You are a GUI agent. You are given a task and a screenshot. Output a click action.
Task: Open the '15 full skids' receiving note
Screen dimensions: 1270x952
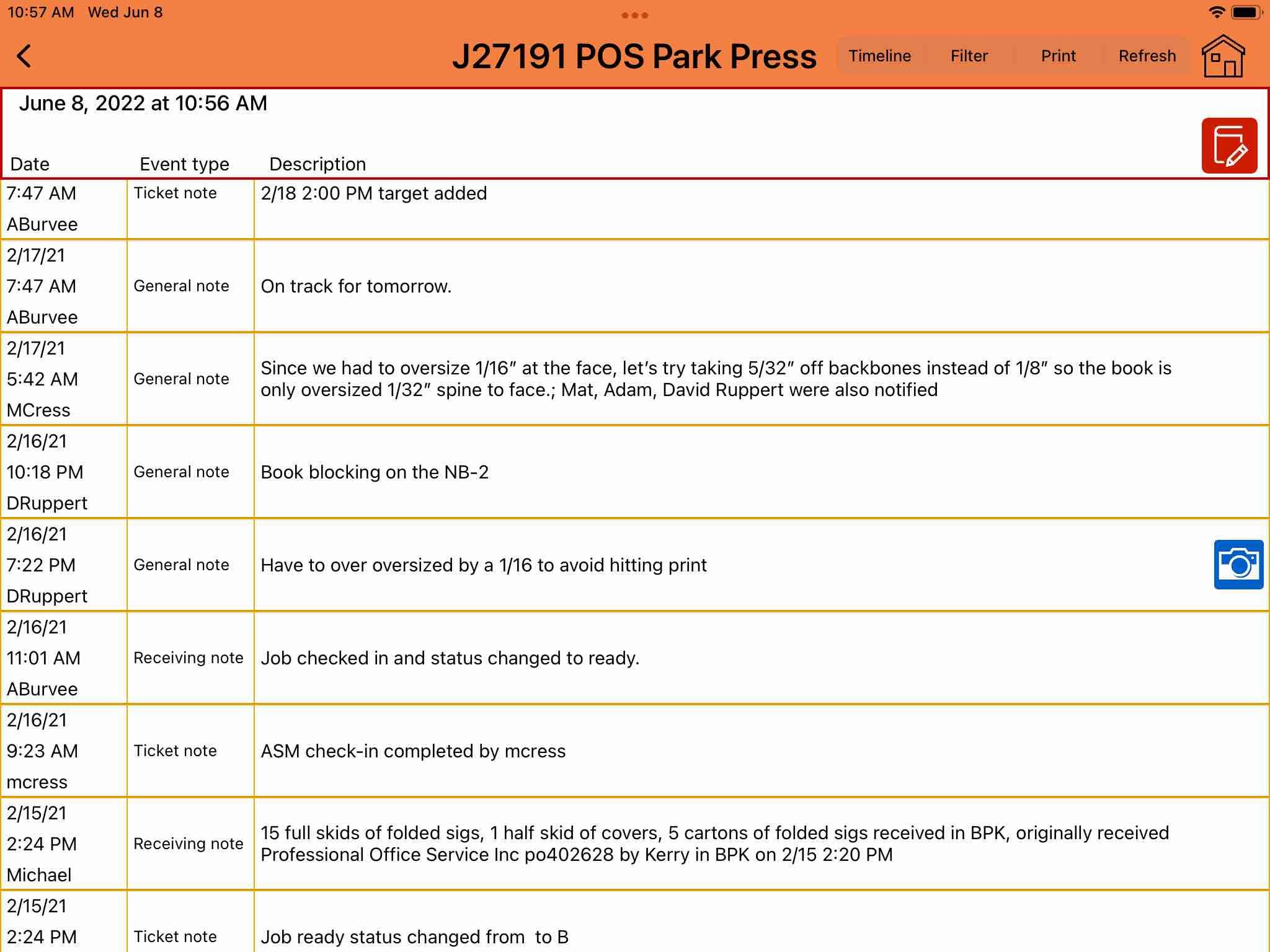click(x=714, y=844)
